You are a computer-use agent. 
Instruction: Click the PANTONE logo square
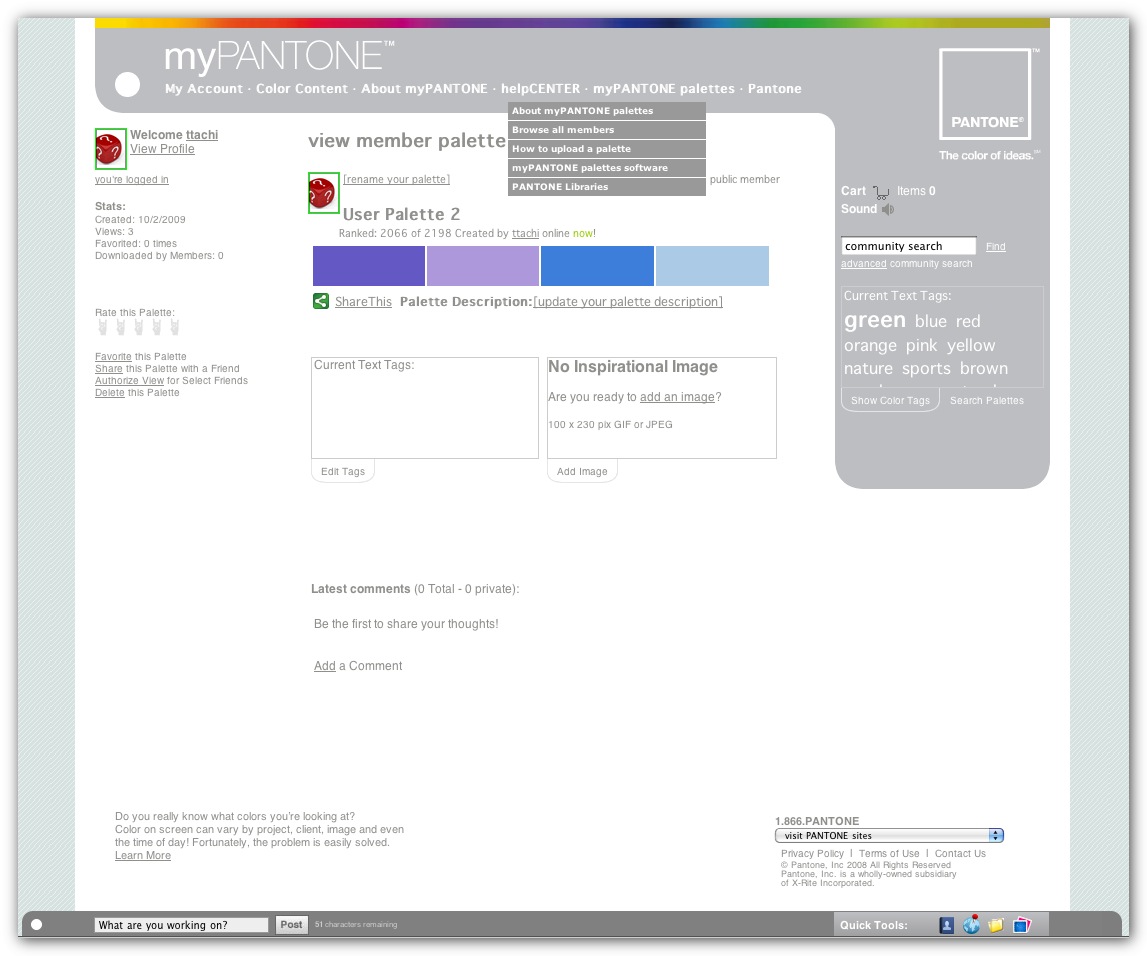click(x=985, y=94)
